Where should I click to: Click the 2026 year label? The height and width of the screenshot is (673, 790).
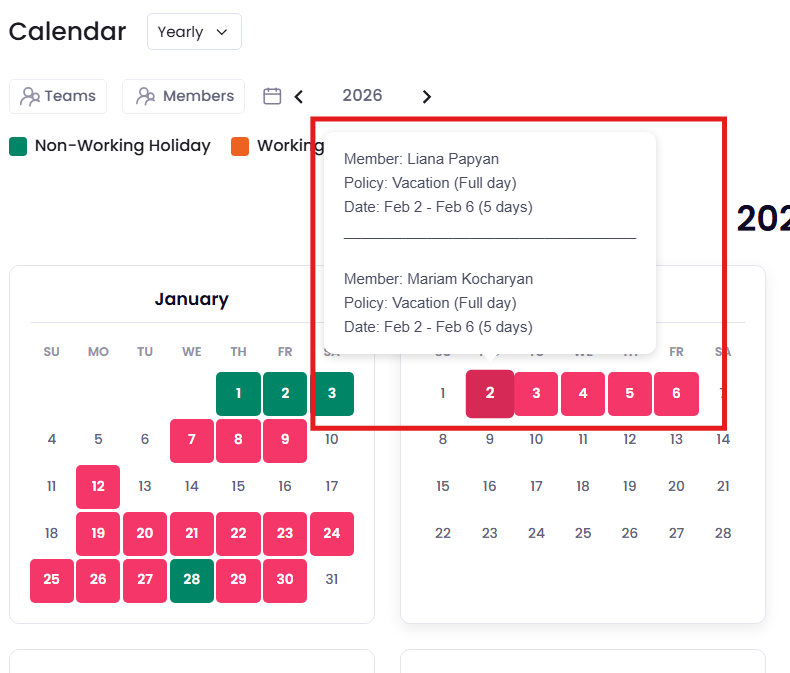[362, 96]
